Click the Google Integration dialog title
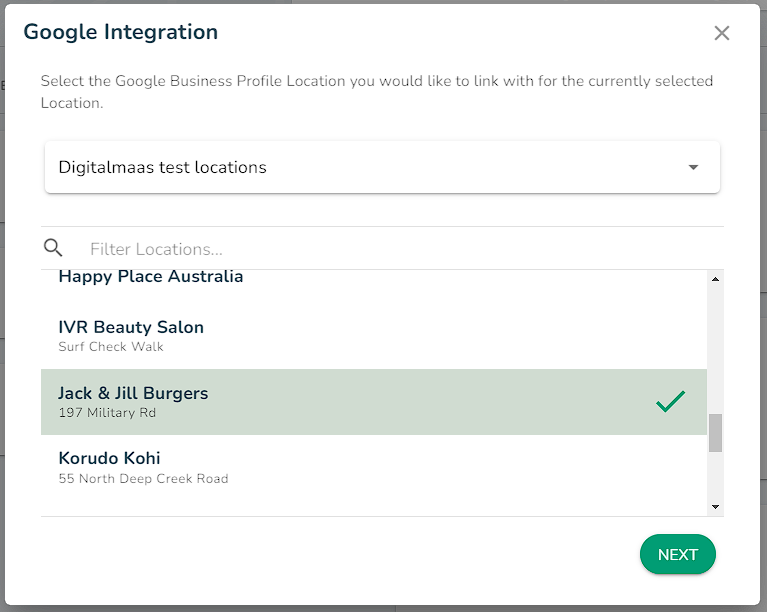The width and height of the screenshot is (767, 612). coord(121,32)
